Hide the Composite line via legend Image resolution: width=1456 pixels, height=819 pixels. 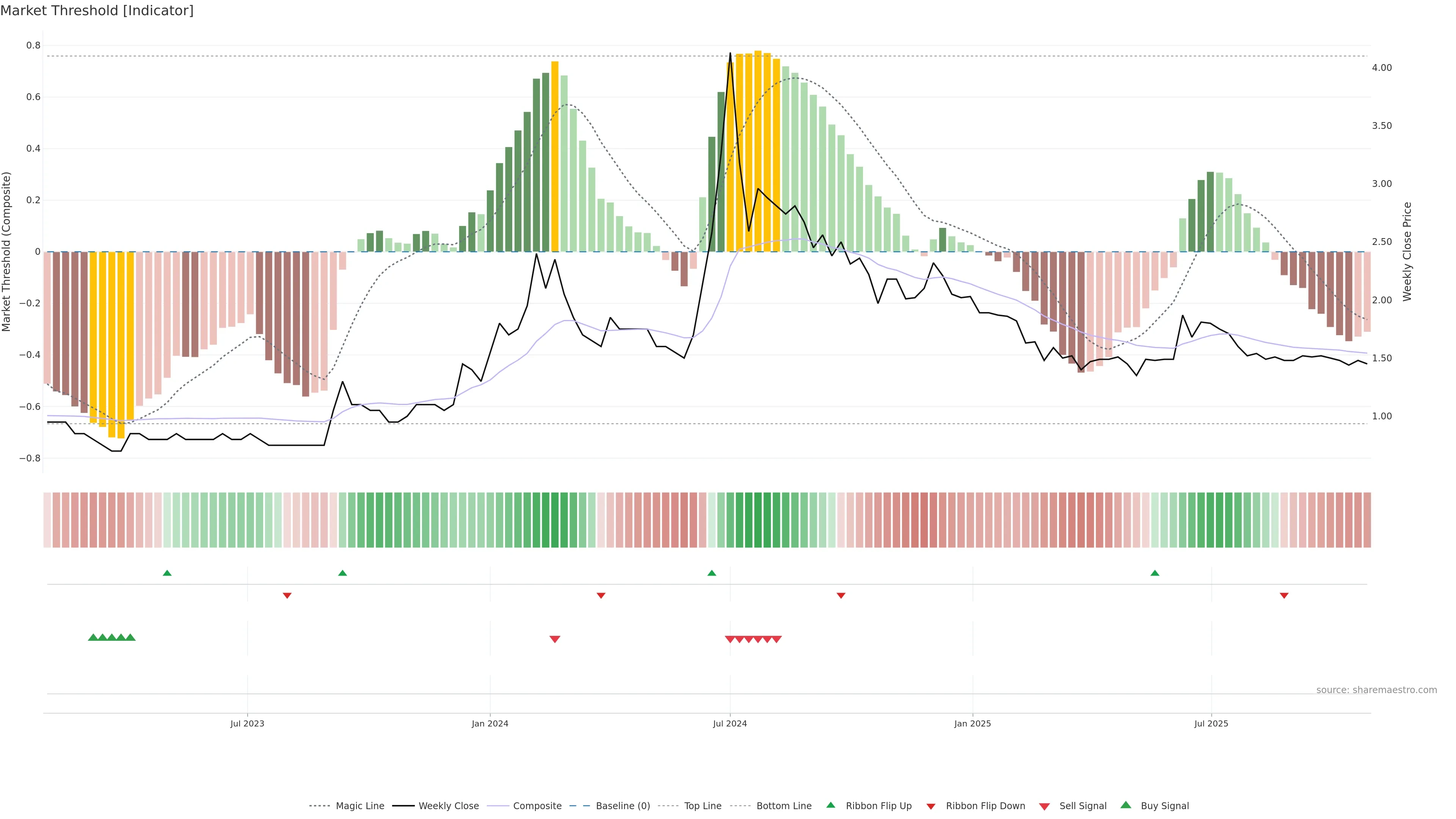(537, 805)
